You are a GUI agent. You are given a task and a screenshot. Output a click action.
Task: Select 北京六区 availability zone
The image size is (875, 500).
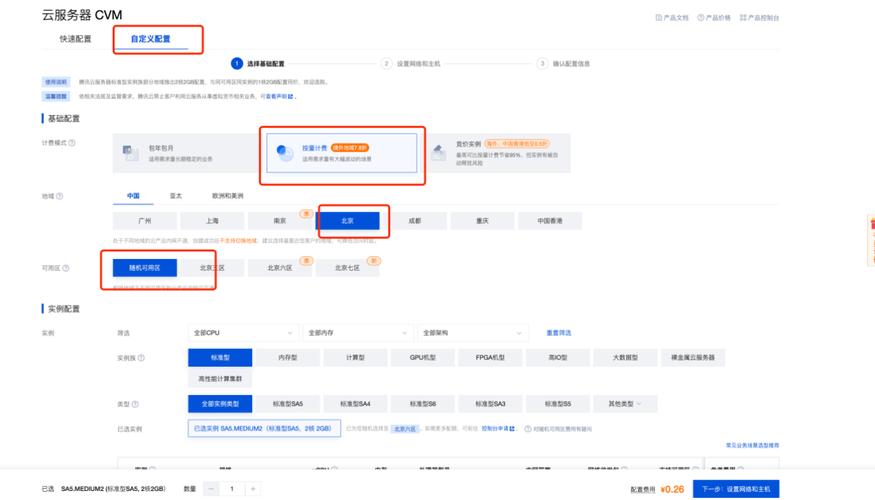coord(280,268)
